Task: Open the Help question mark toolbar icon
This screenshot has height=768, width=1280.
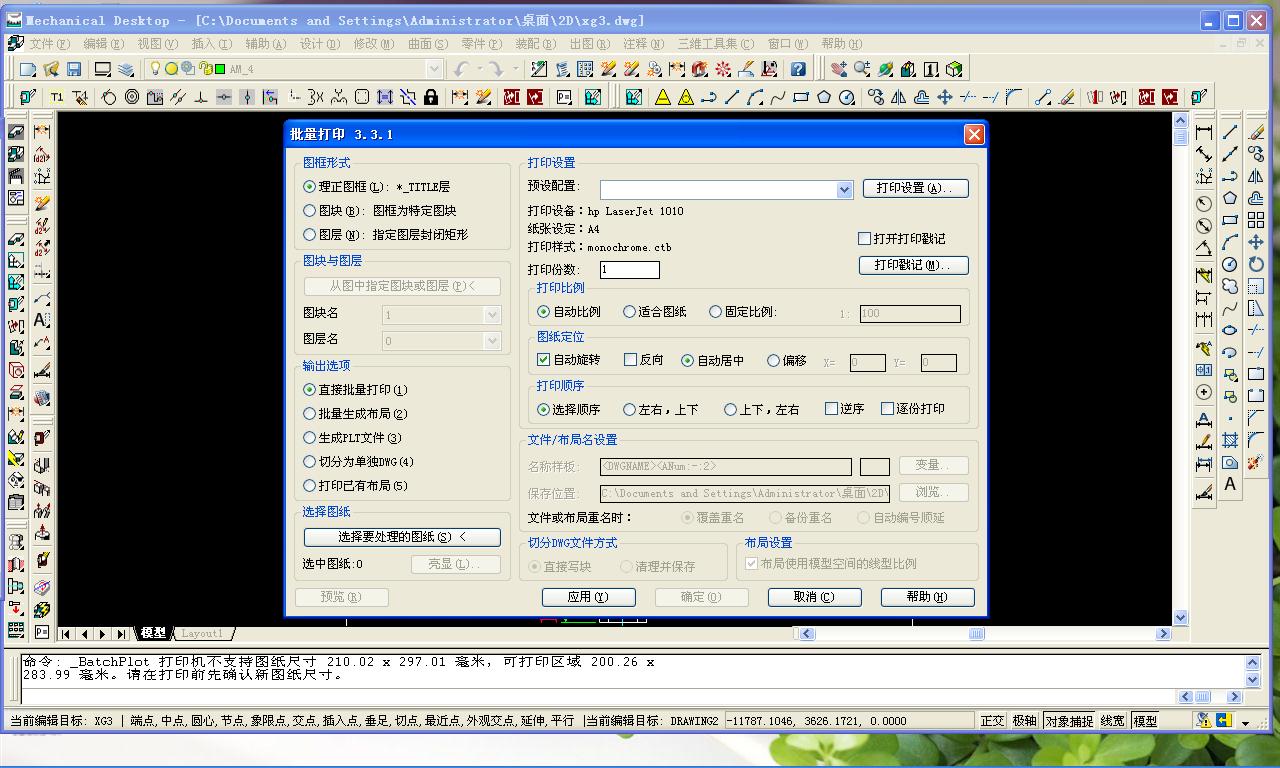Action: point(798,69)
